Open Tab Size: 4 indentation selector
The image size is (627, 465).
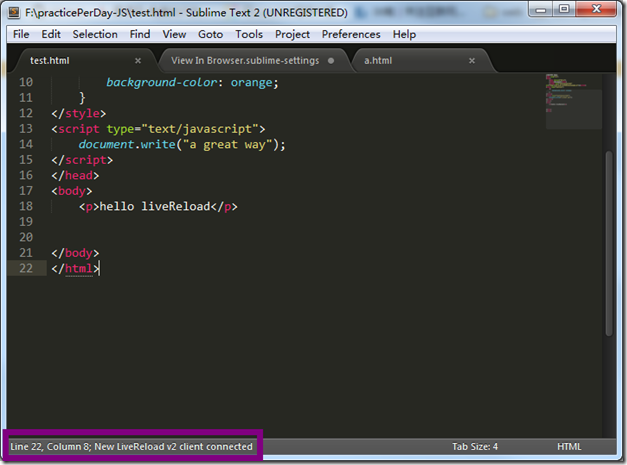pos(475,446)
